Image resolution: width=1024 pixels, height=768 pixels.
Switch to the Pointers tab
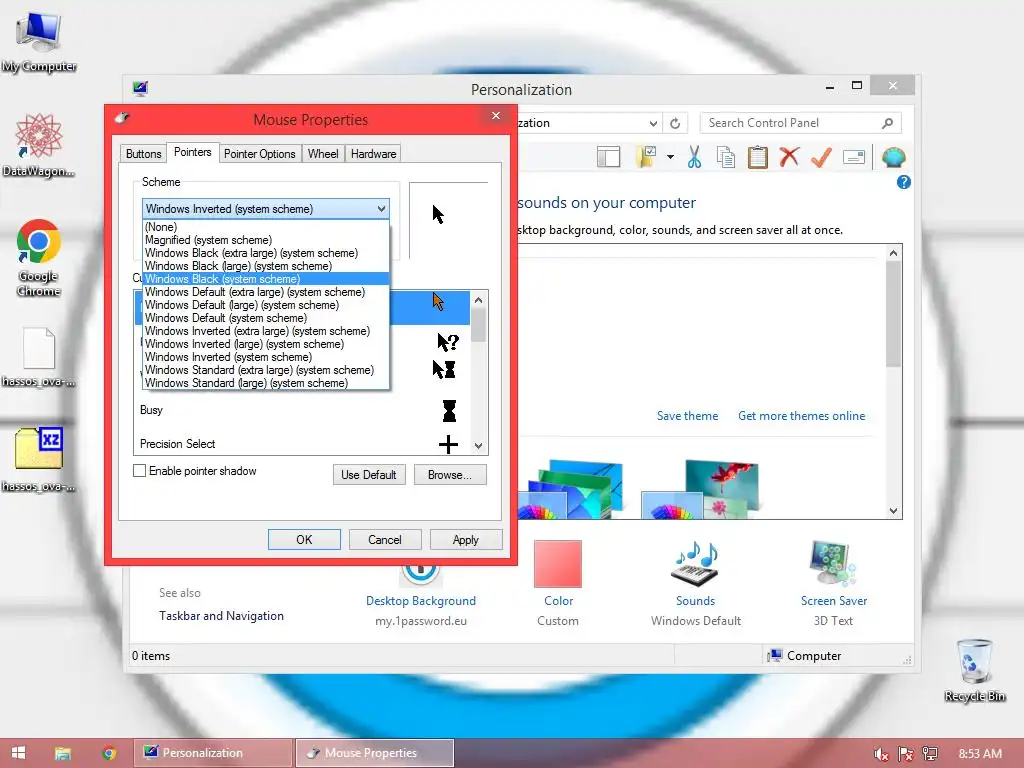click(193, 152)
